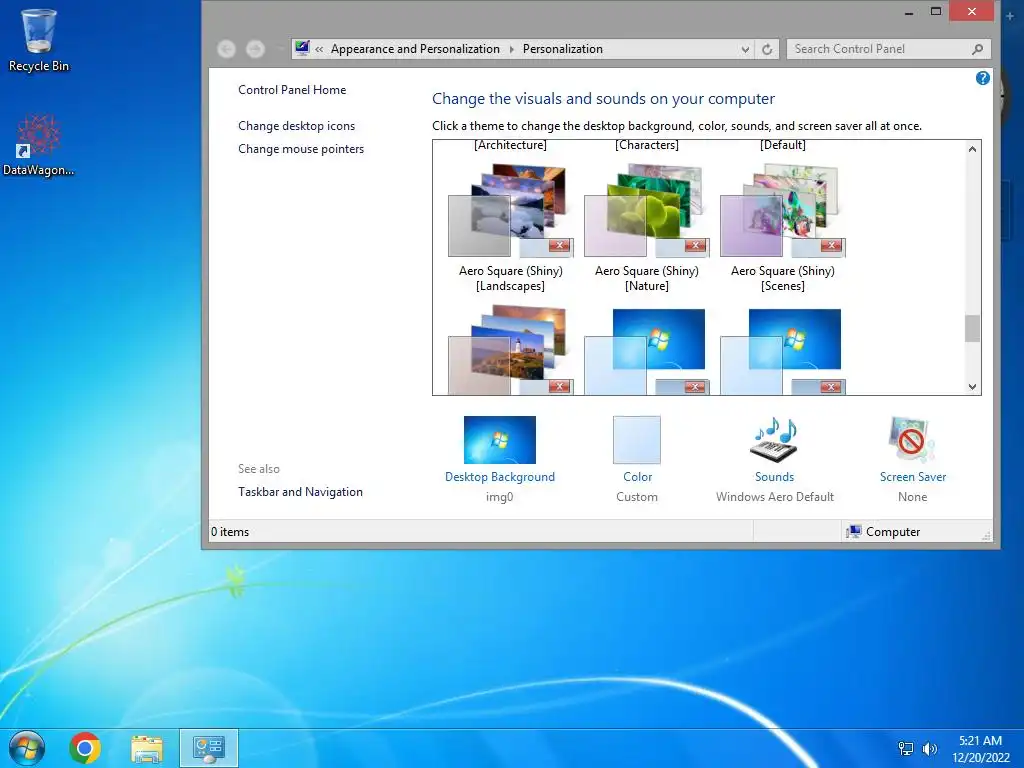The image size is (1024, 768).
Task: Click the Sounds text link
Action: tap(775, 477)
